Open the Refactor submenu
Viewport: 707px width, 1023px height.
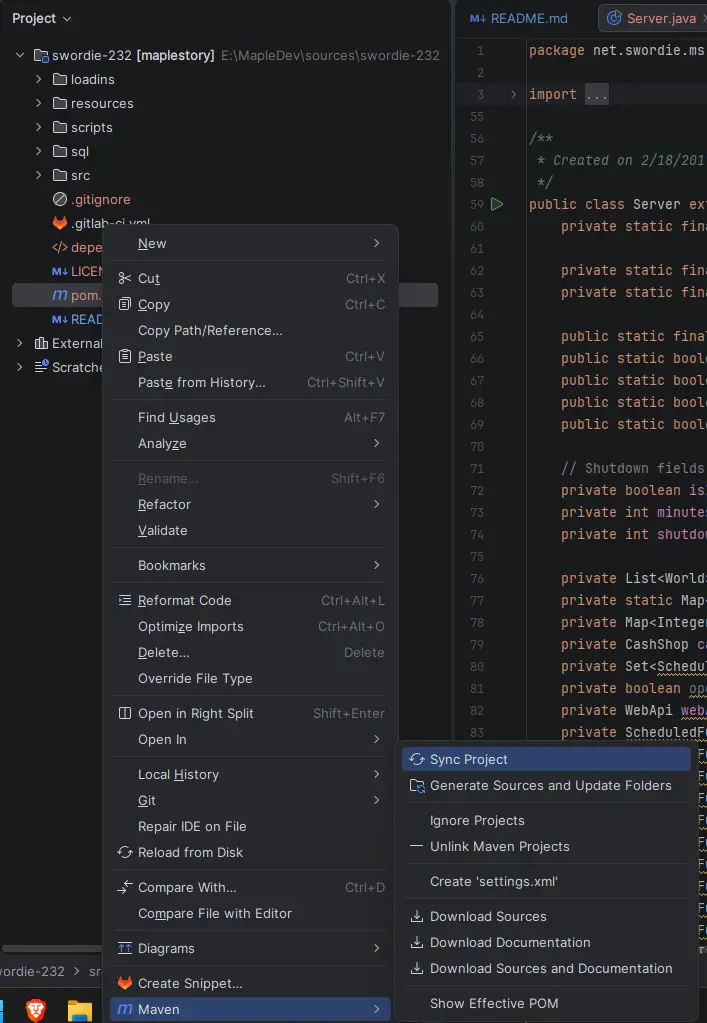tap(251, 504)
